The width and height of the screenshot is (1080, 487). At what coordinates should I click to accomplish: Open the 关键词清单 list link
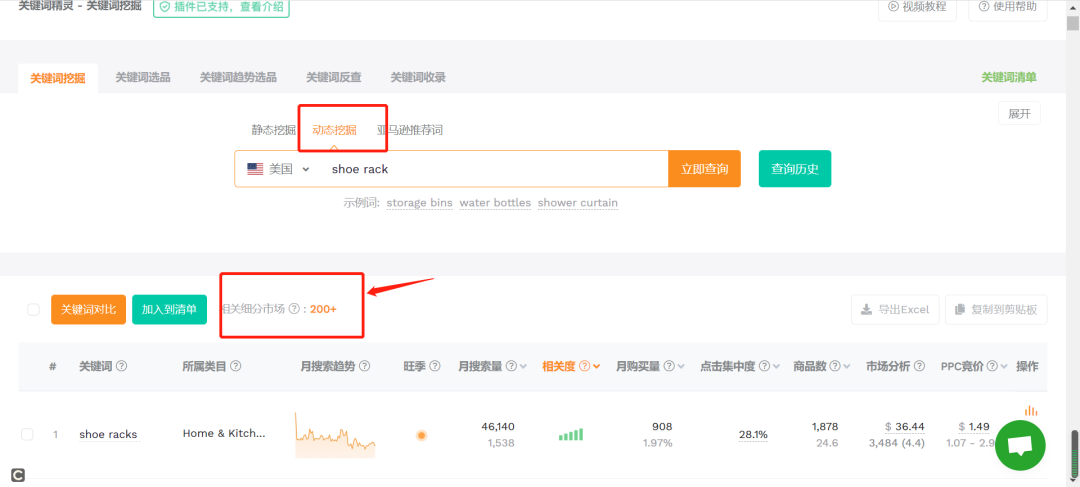[x=1009, y=77]
